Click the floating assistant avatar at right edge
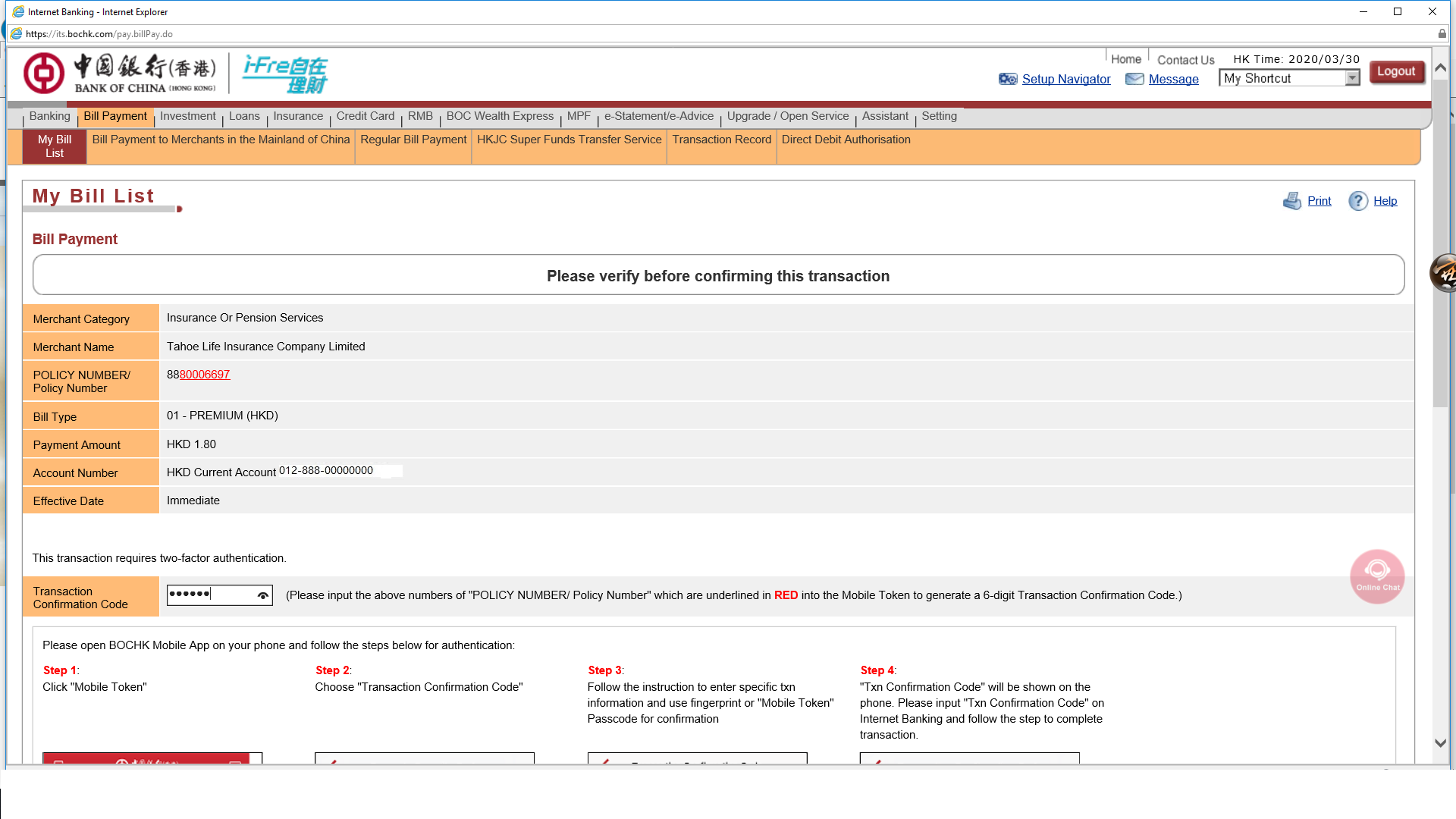Viewport: 1456px width, 819px height. tap(1443, 273)
